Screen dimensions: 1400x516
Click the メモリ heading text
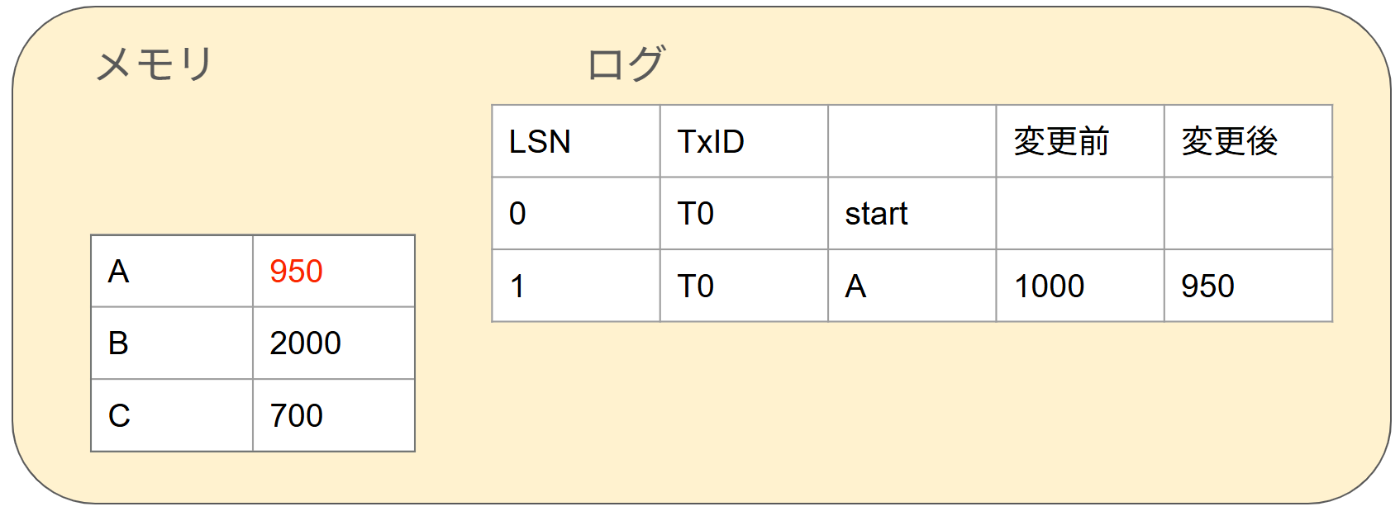tap(154, 65)
